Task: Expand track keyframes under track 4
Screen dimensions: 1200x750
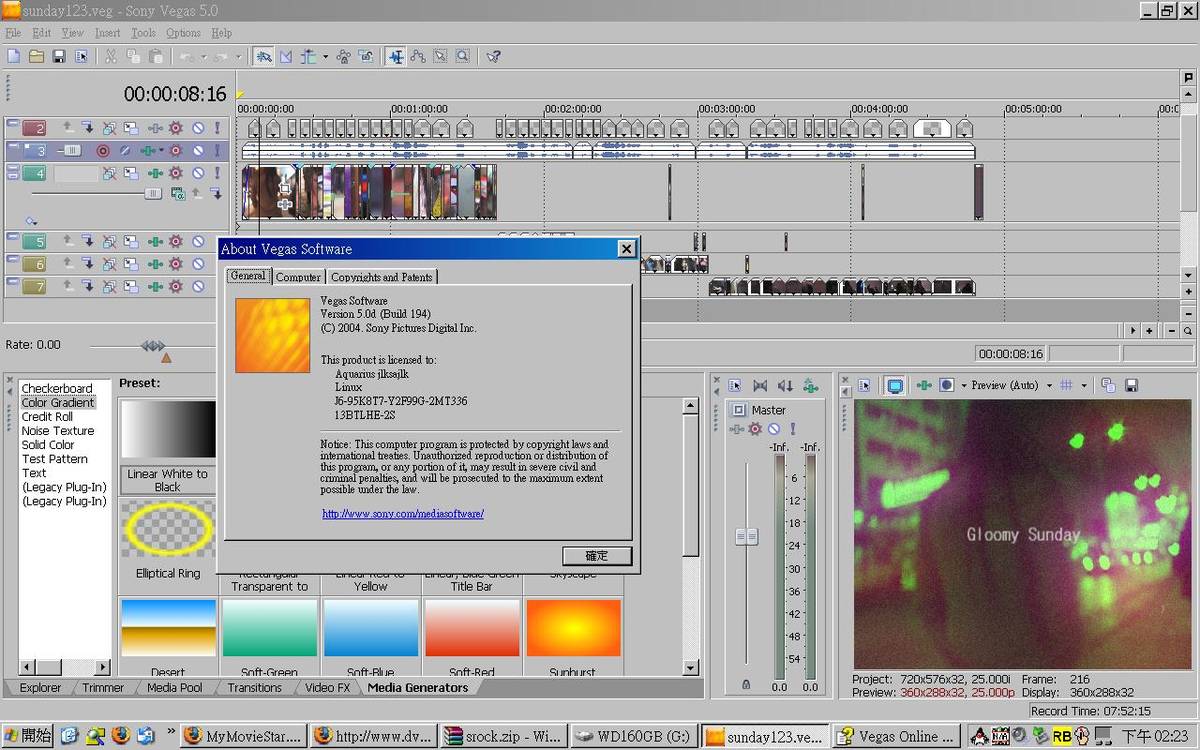Action: click(32, 221)
